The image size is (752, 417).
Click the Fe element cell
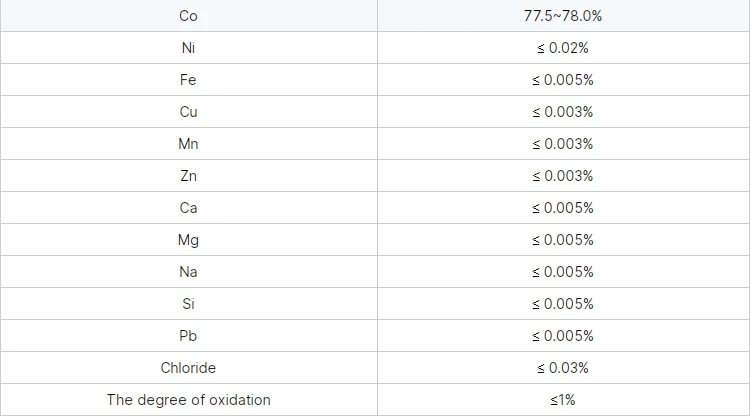click(x=188, y=80)
